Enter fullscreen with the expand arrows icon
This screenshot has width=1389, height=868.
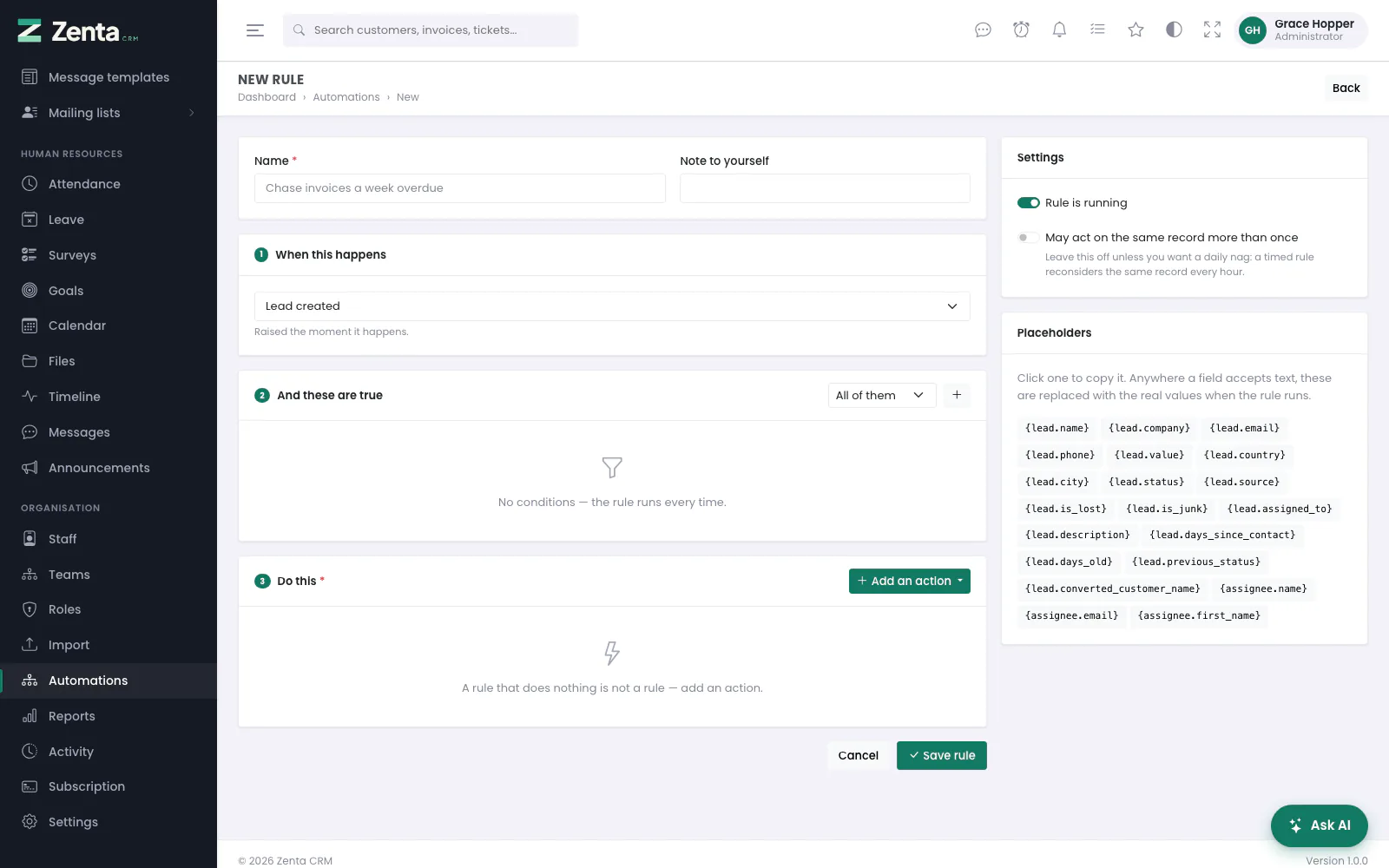pyautogui.click(x=1212, y=30)
